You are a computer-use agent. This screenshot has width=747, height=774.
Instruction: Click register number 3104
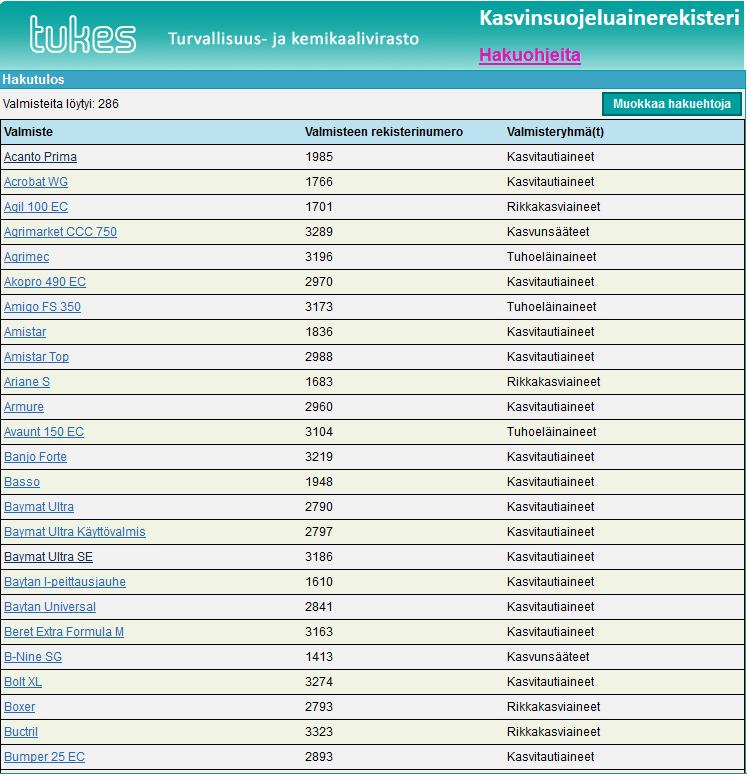point(319,432)
